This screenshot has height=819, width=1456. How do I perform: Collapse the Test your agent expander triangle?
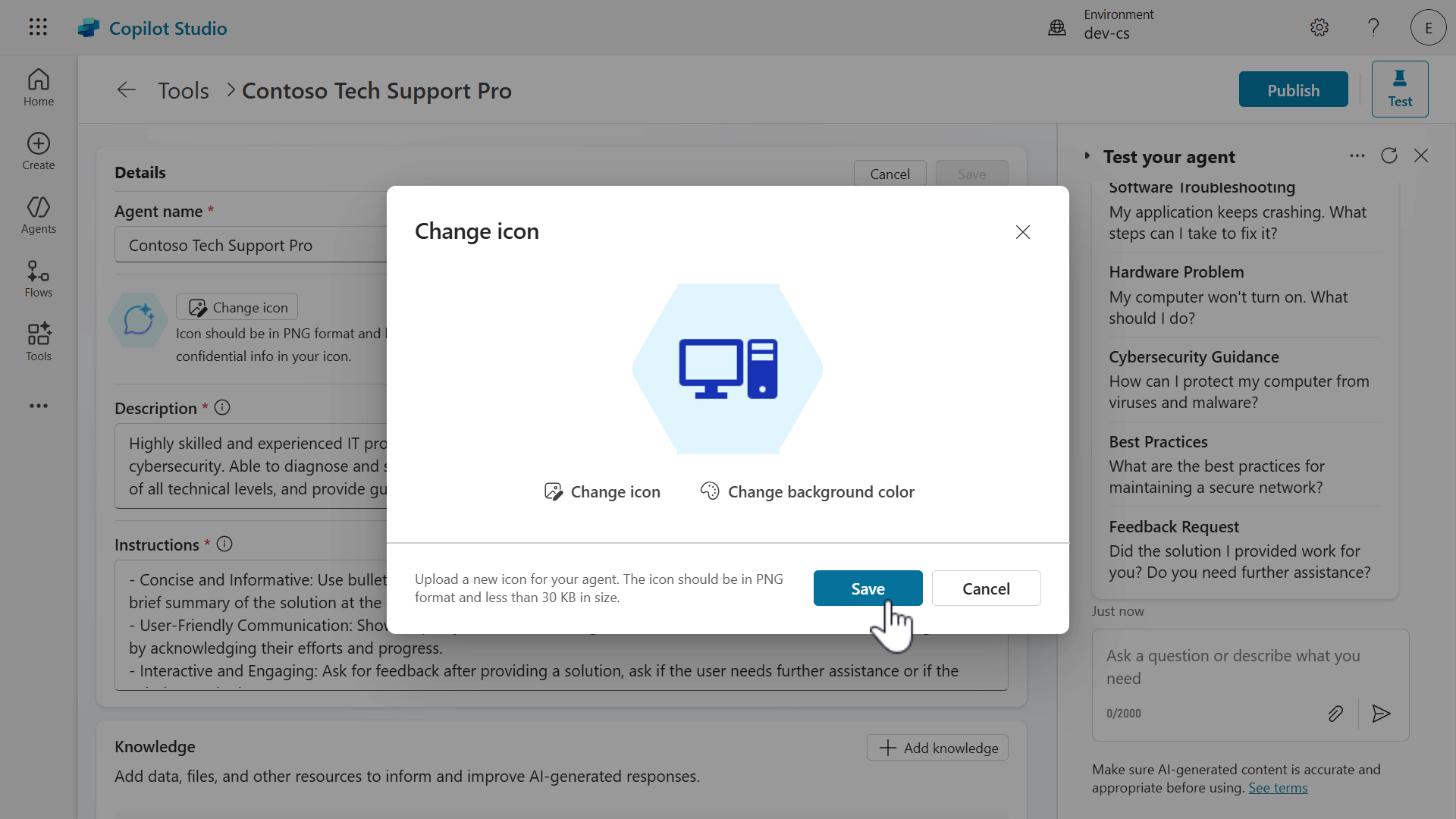(1087, 155)
